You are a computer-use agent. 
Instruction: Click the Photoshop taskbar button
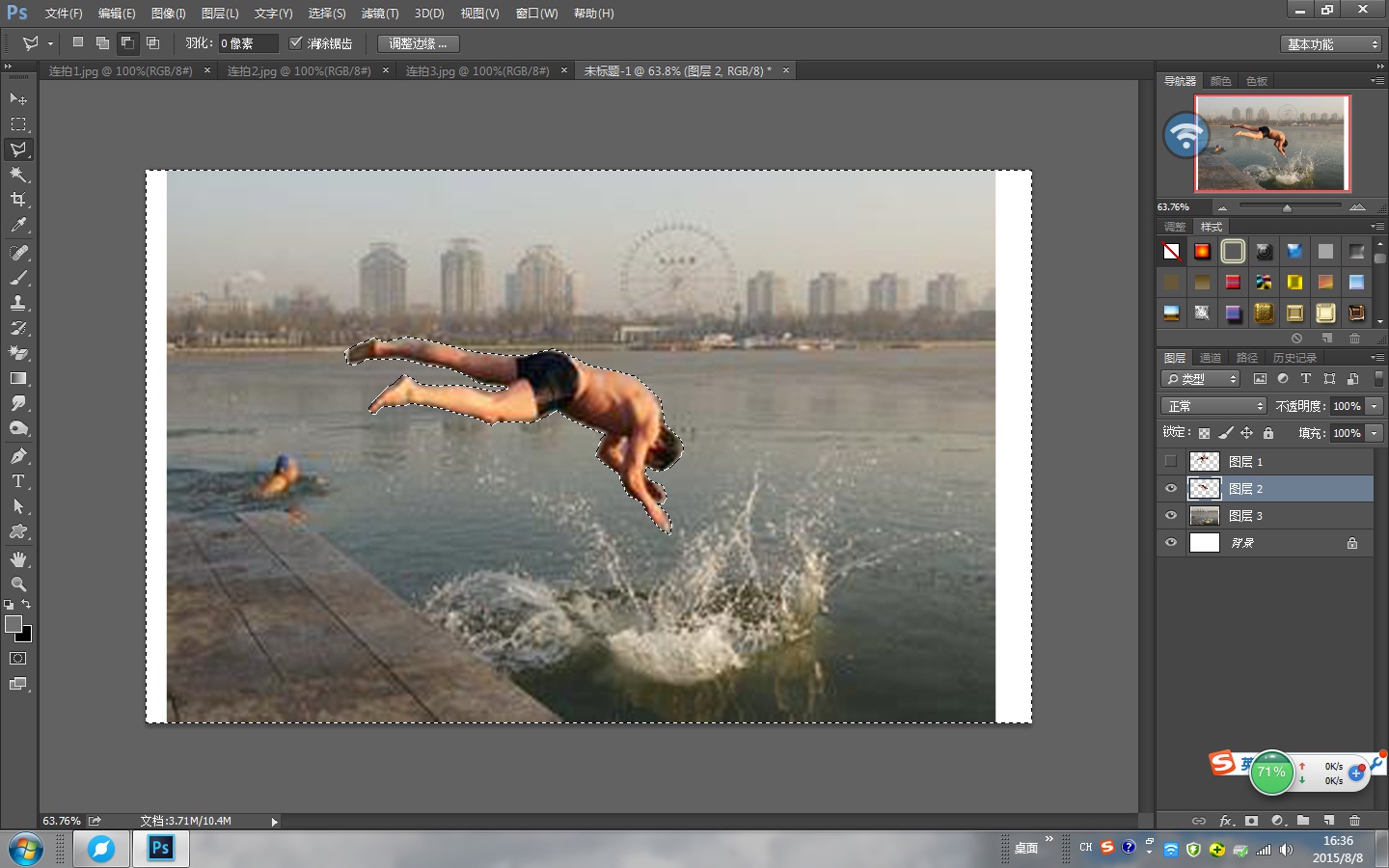[160, 849]
